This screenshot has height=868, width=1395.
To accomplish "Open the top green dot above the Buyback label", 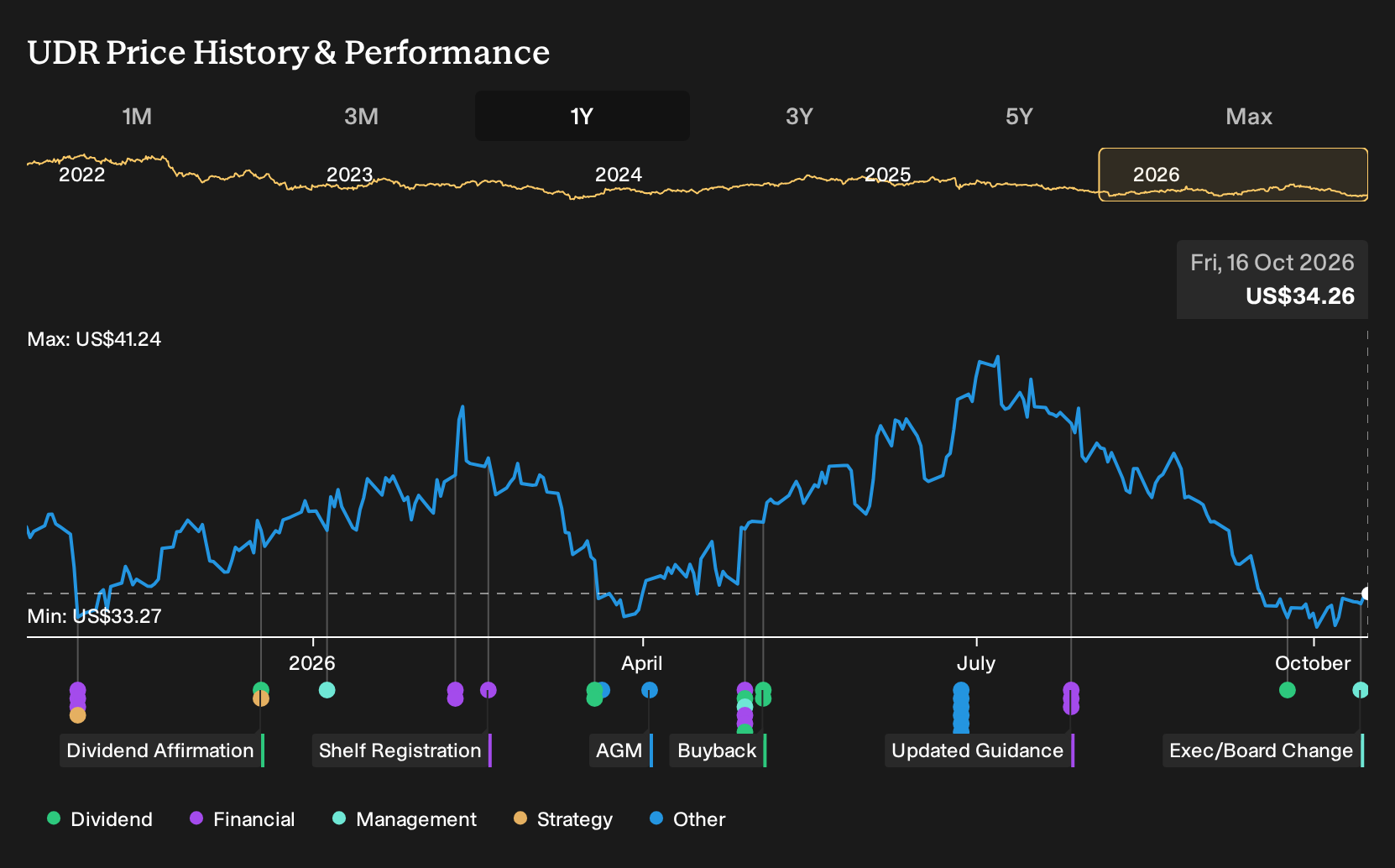I will pyautogui.click(x=763, y=690).
